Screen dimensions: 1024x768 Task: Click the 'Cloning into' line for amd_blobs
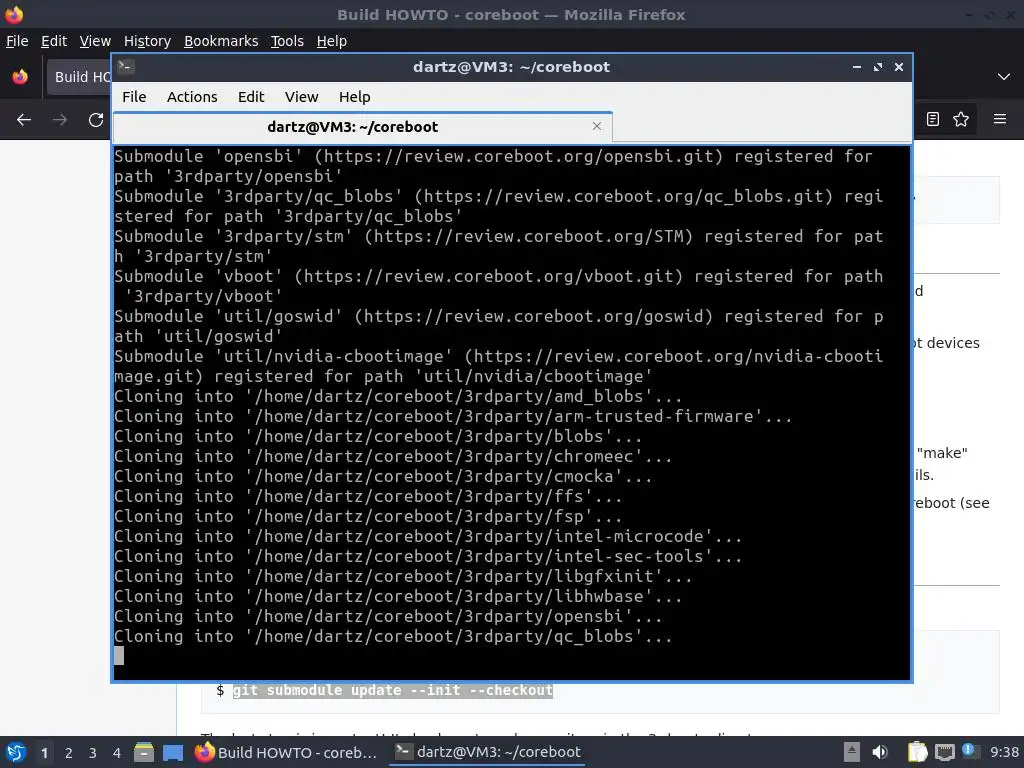coord(398,396)
